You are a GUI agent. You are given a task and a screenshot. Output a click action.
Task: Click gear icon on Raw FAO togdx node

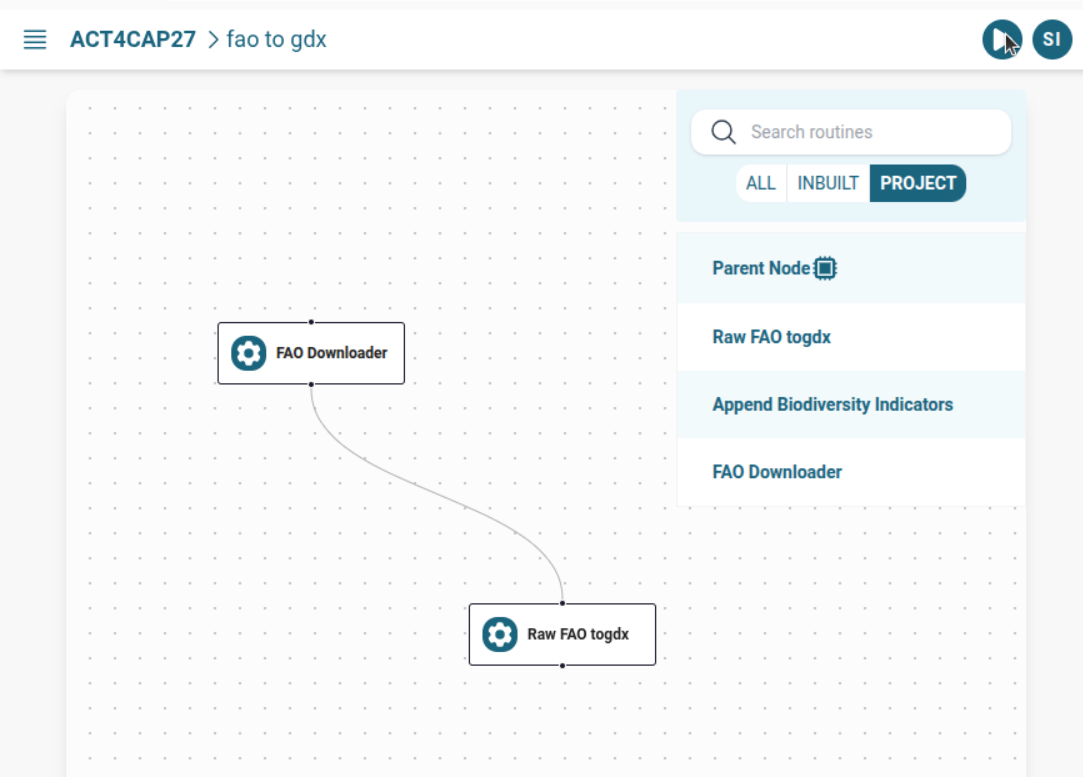(500, 634)
